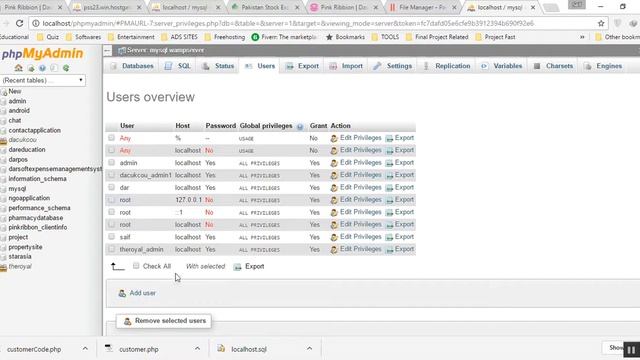Open the Engines tab

coord(603,66)
